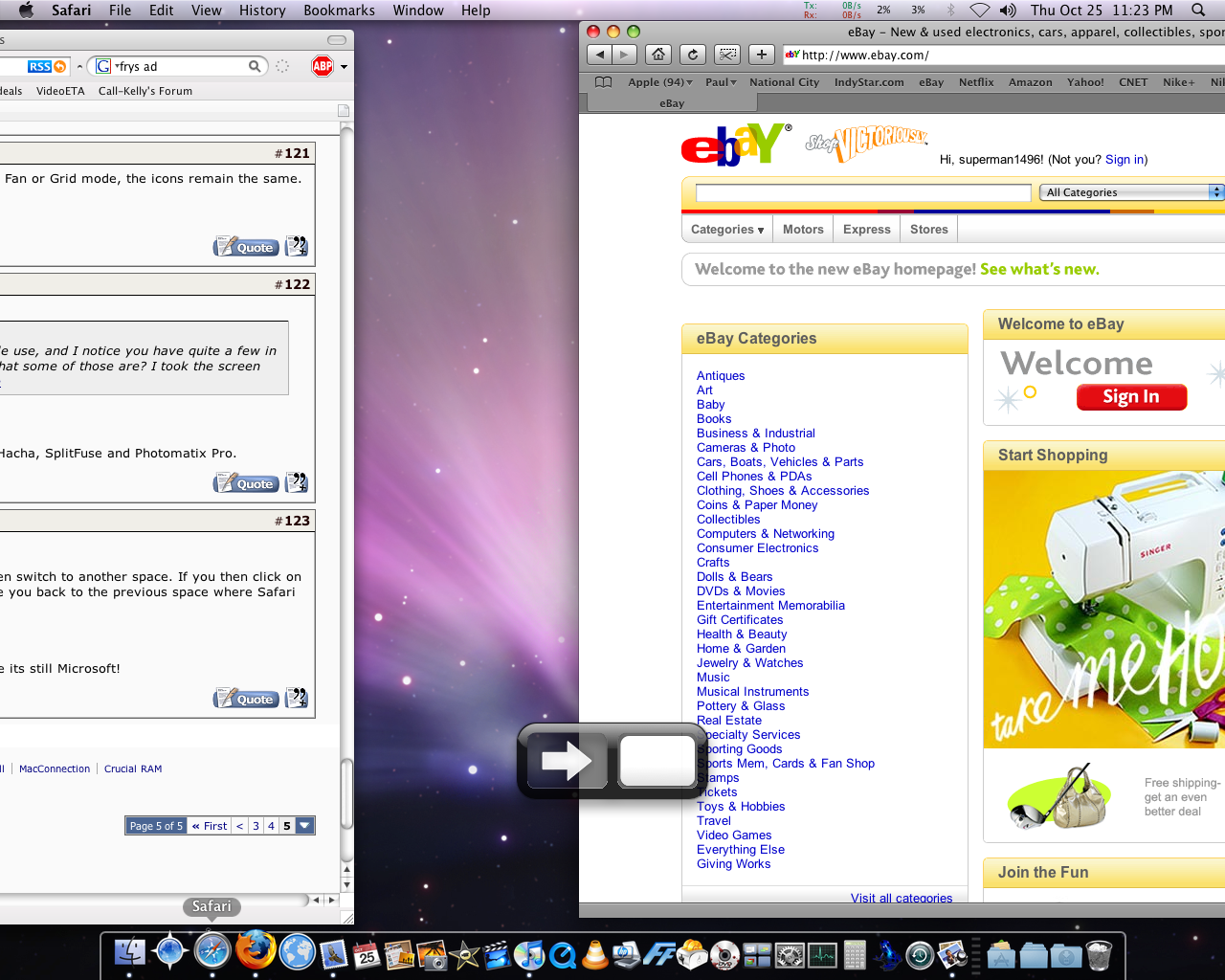
Task: Click the Google search field in forum window
Action: pyautogui.click(x=180, y=66)
